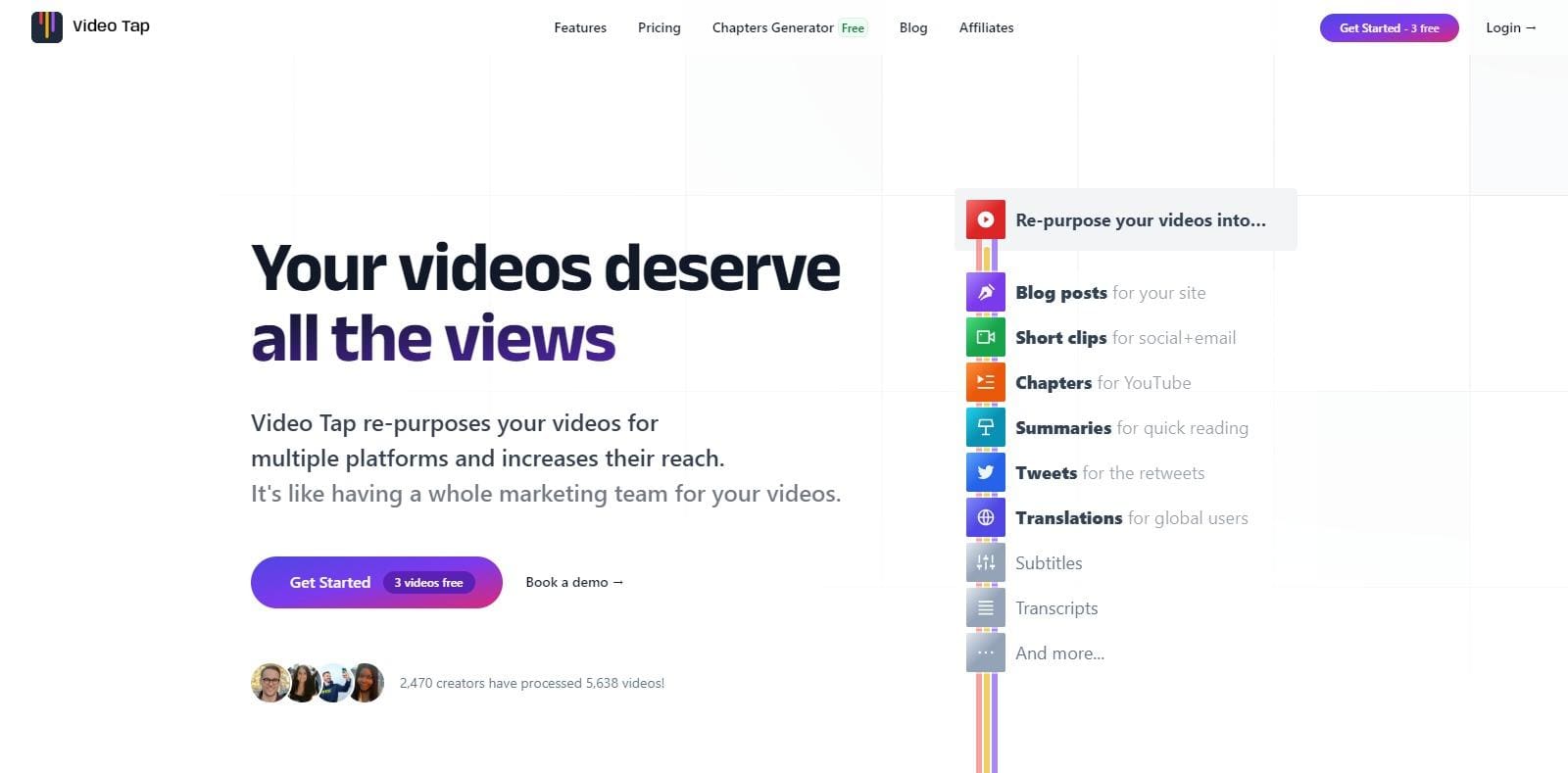Click 'Translations for global users' text
Screen dimensions: 1568x773
click(1132, 518)
